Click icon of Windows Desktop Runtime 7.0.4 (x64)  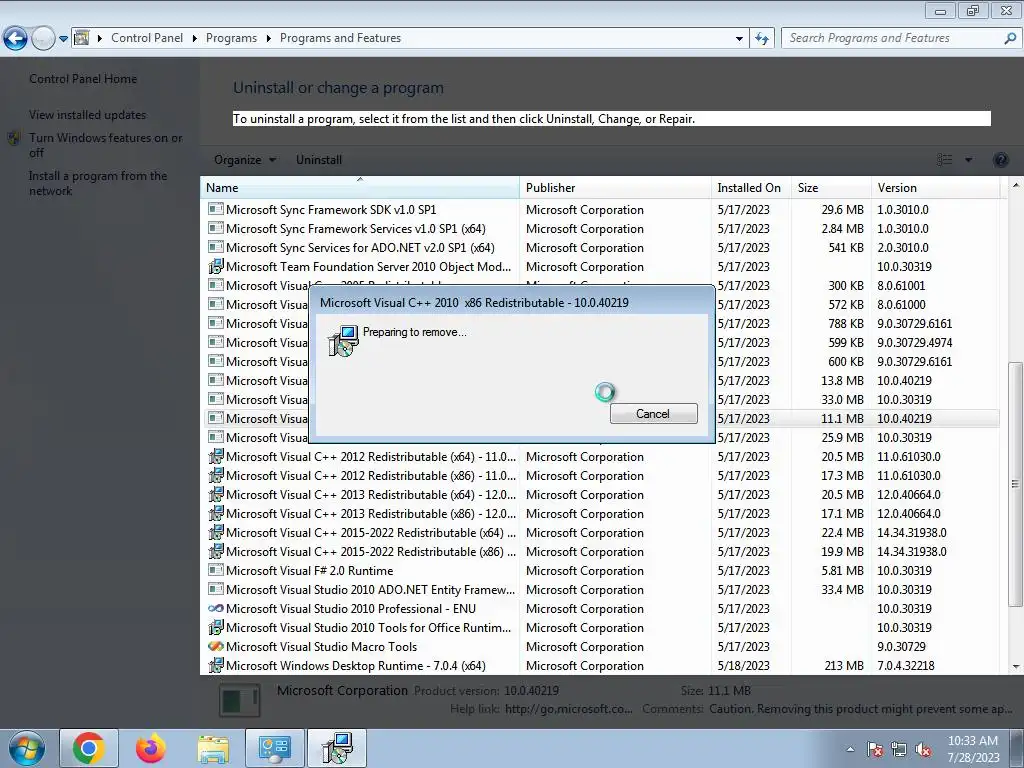pos(216,665)
